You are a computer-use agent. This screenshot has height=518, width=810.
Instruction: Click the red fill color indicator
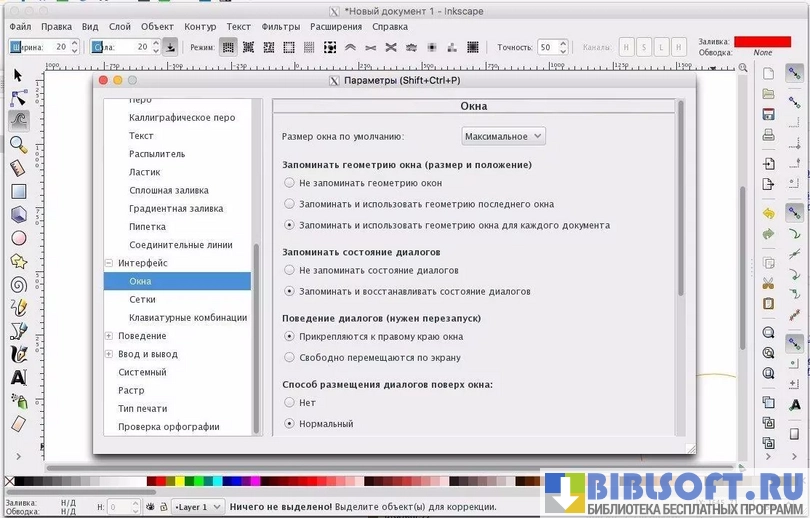pyautogui.click(x=762, y=41)
